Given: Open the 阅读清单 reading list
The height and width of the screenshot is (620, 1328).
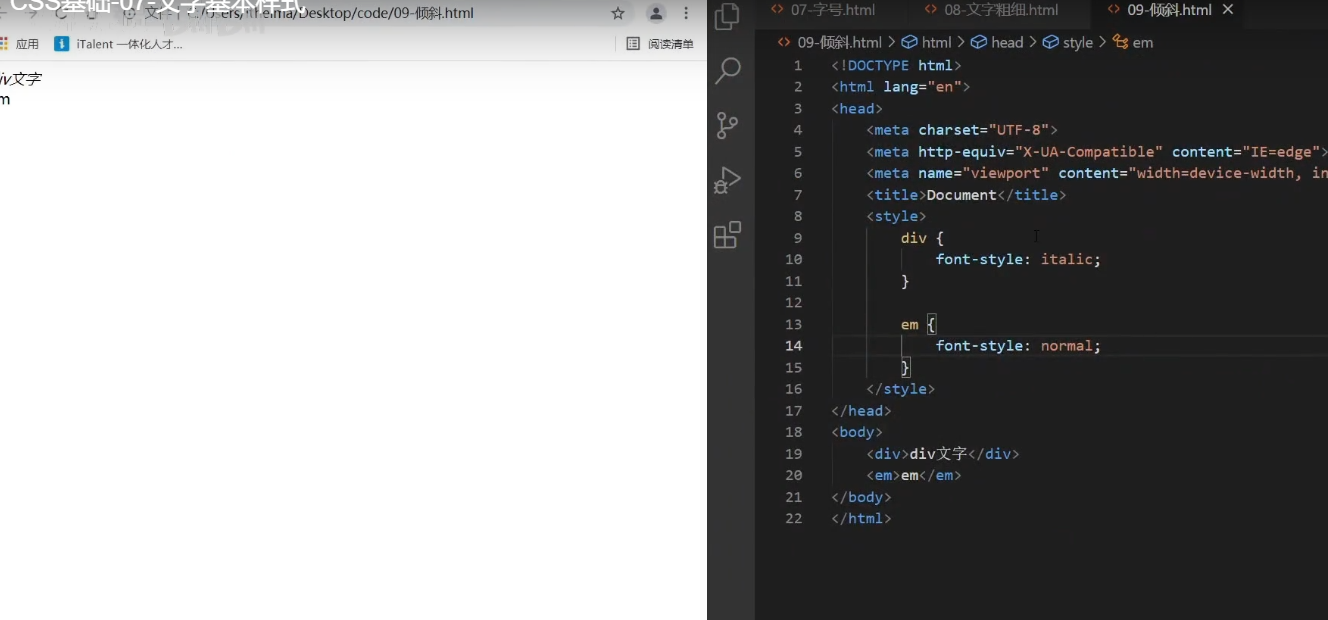Looking at the screenshot, I should [660, 44].
